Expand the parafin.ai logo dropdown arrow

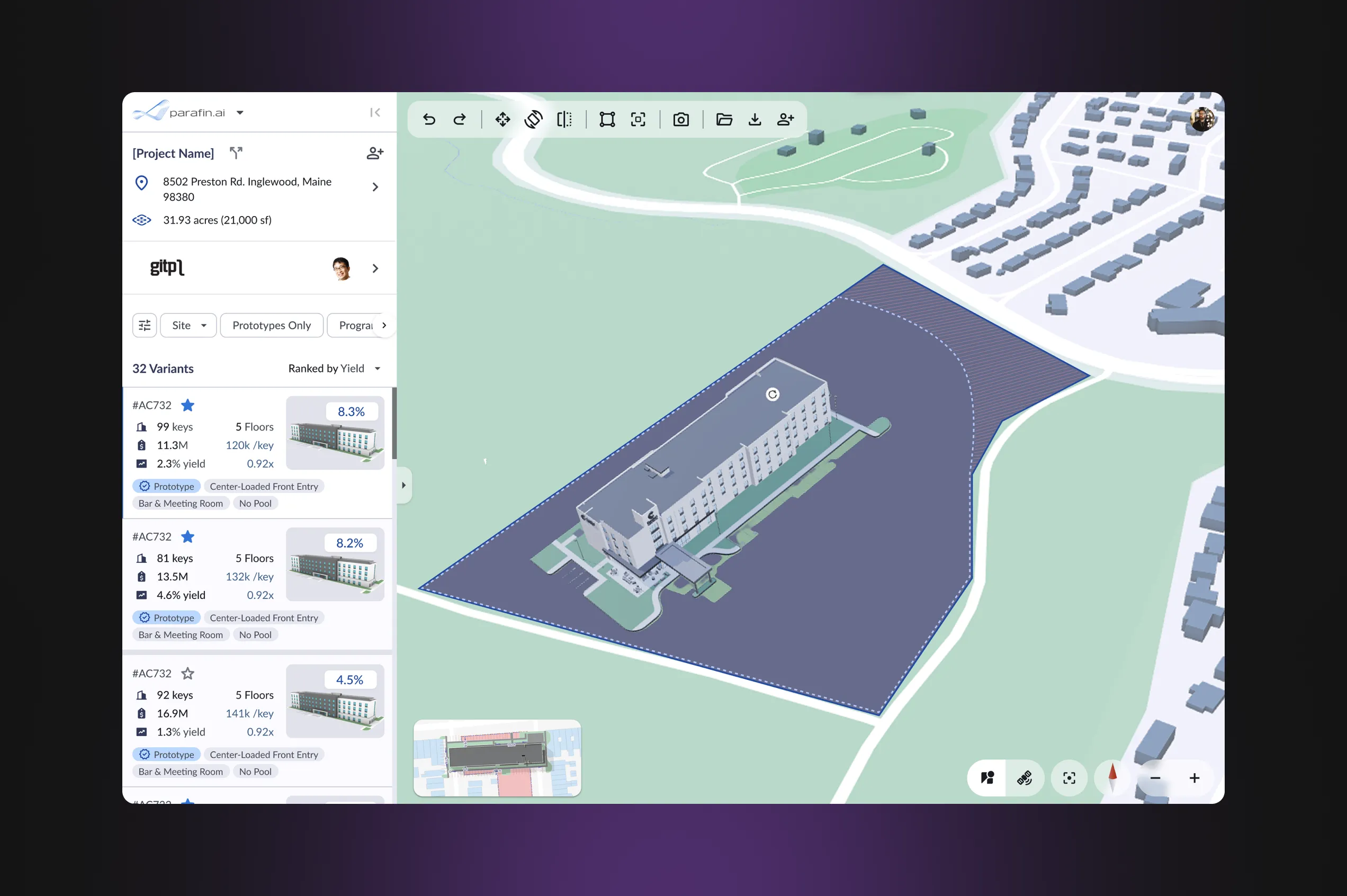[x=240, y=113]
